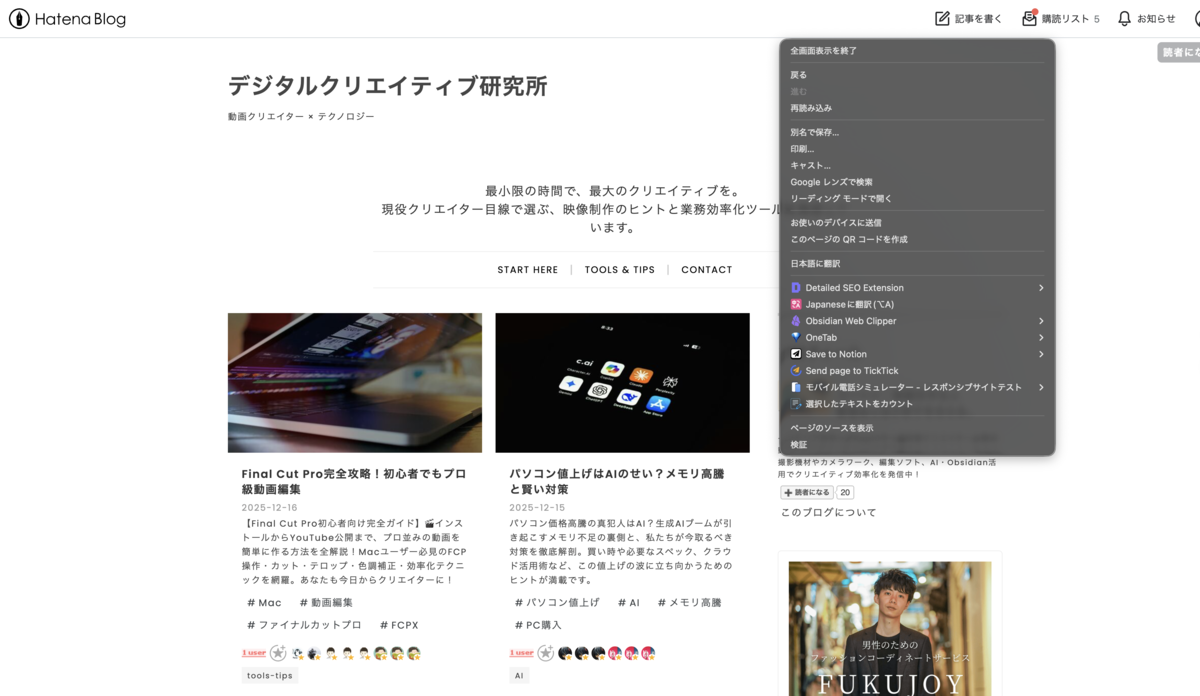Click the OneTab extension icon
Viewport: 1200px width, 696px height.
pos(795,337)
